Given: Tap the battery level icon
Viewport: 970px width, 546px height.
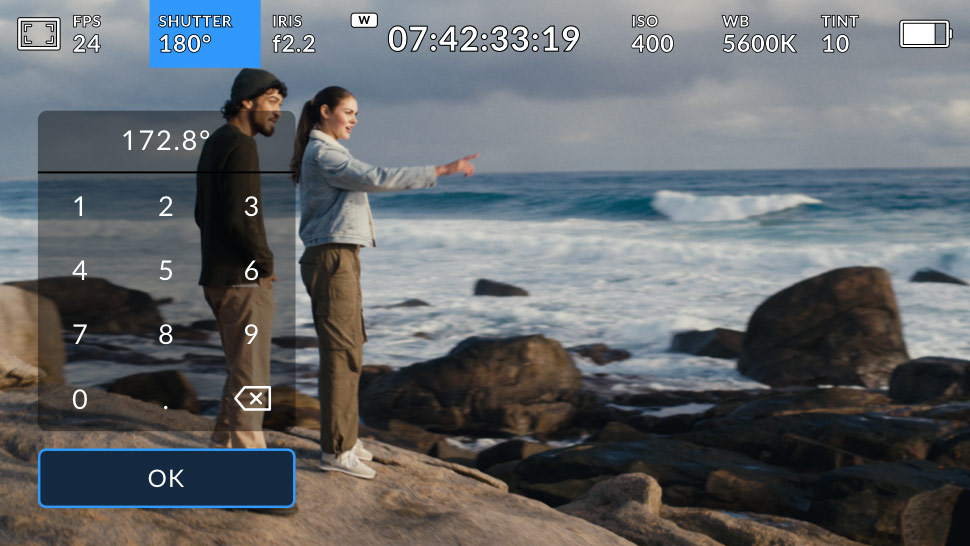Looking at the screenshot, I should 925,34.
